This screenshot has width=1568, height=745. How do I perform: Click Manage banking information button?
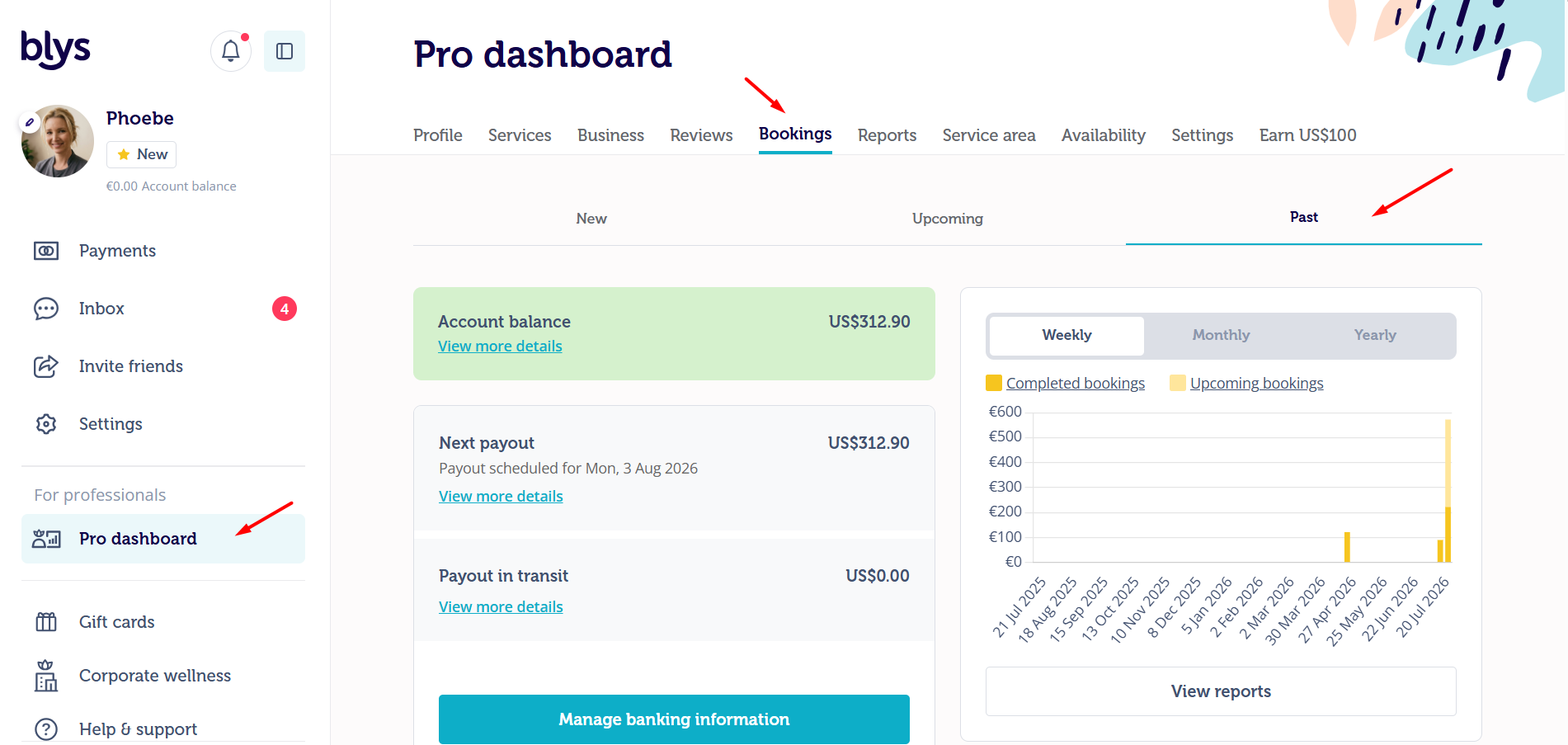pos(674,719)
